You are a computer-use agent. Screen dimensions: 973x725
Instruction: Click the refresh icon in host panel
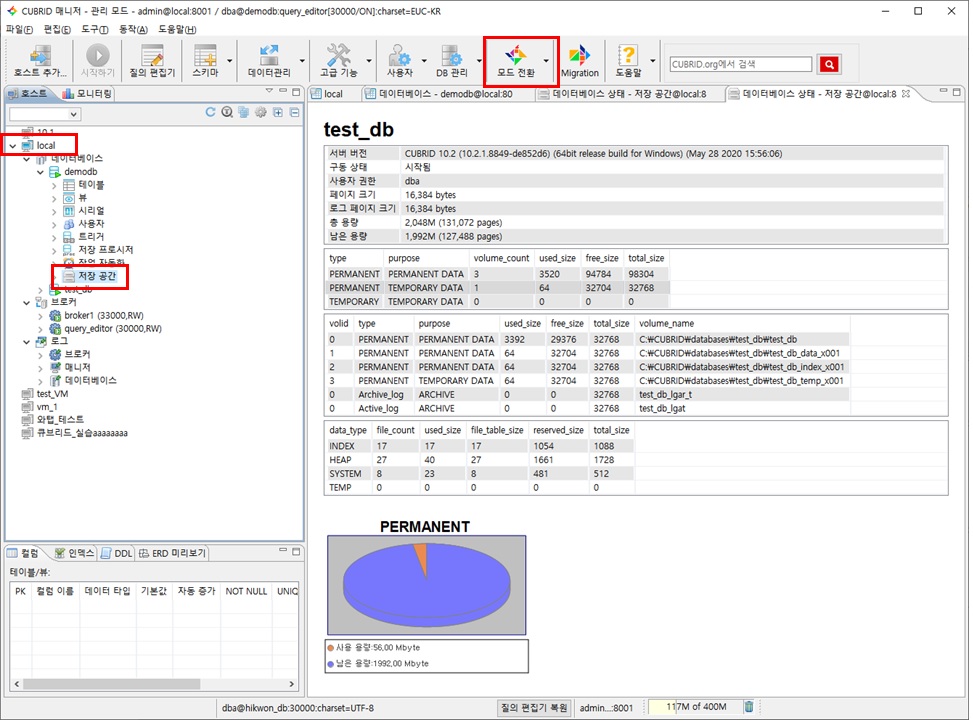[x=210, y=112]
